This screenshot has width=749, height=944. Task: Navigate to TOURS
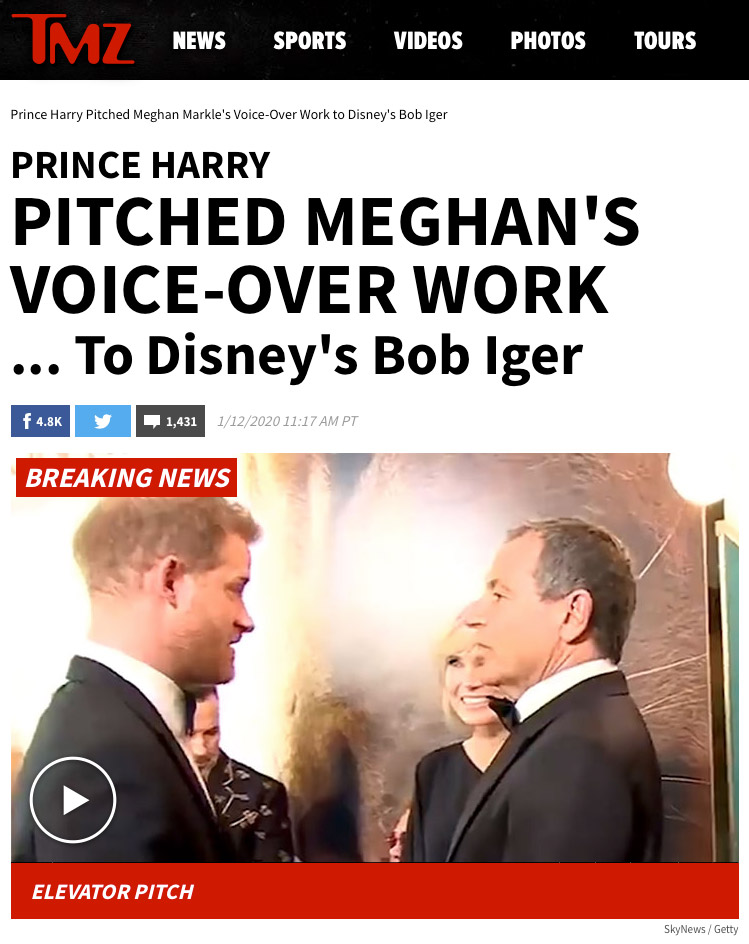[x=665, y=41]
